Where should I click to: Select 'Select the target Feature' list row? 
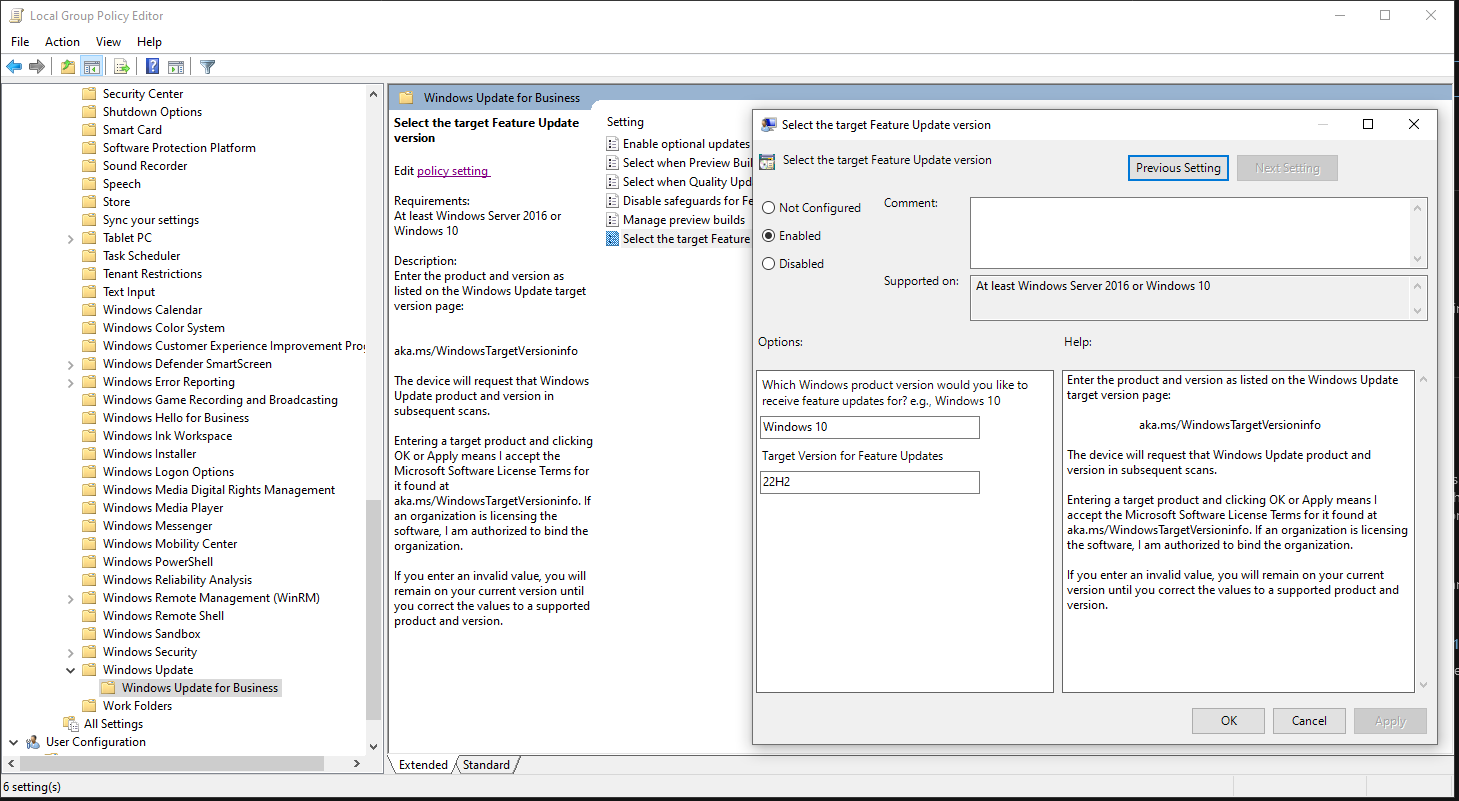pyautogui.click(x=679, y=239)
